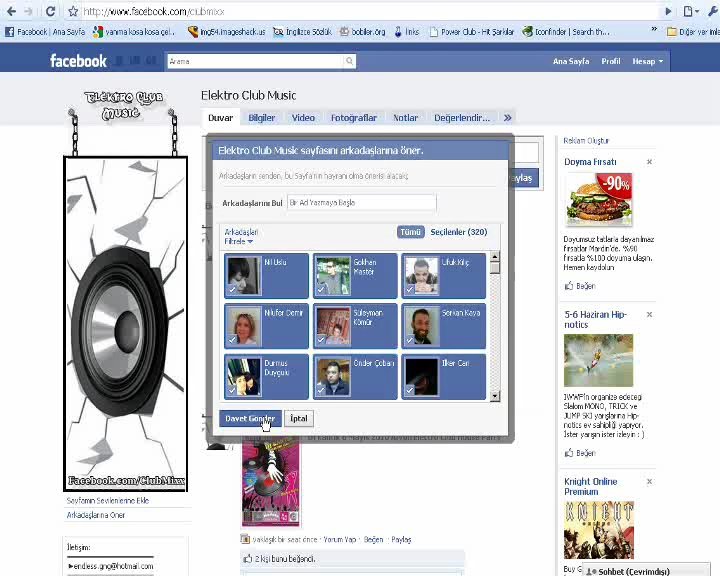
Task: Switch to the Duvar tab
Action: click(220, 118)
